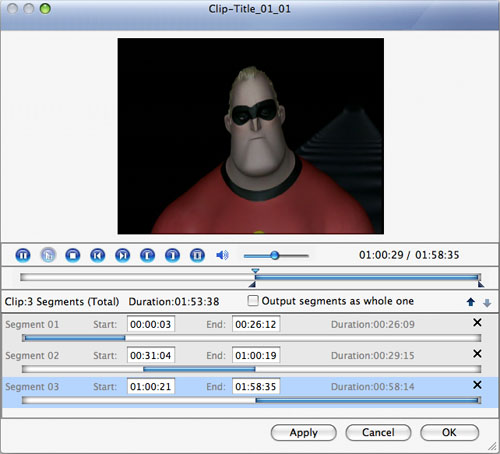Click the playhead marker on the timeline

point(255,271)
